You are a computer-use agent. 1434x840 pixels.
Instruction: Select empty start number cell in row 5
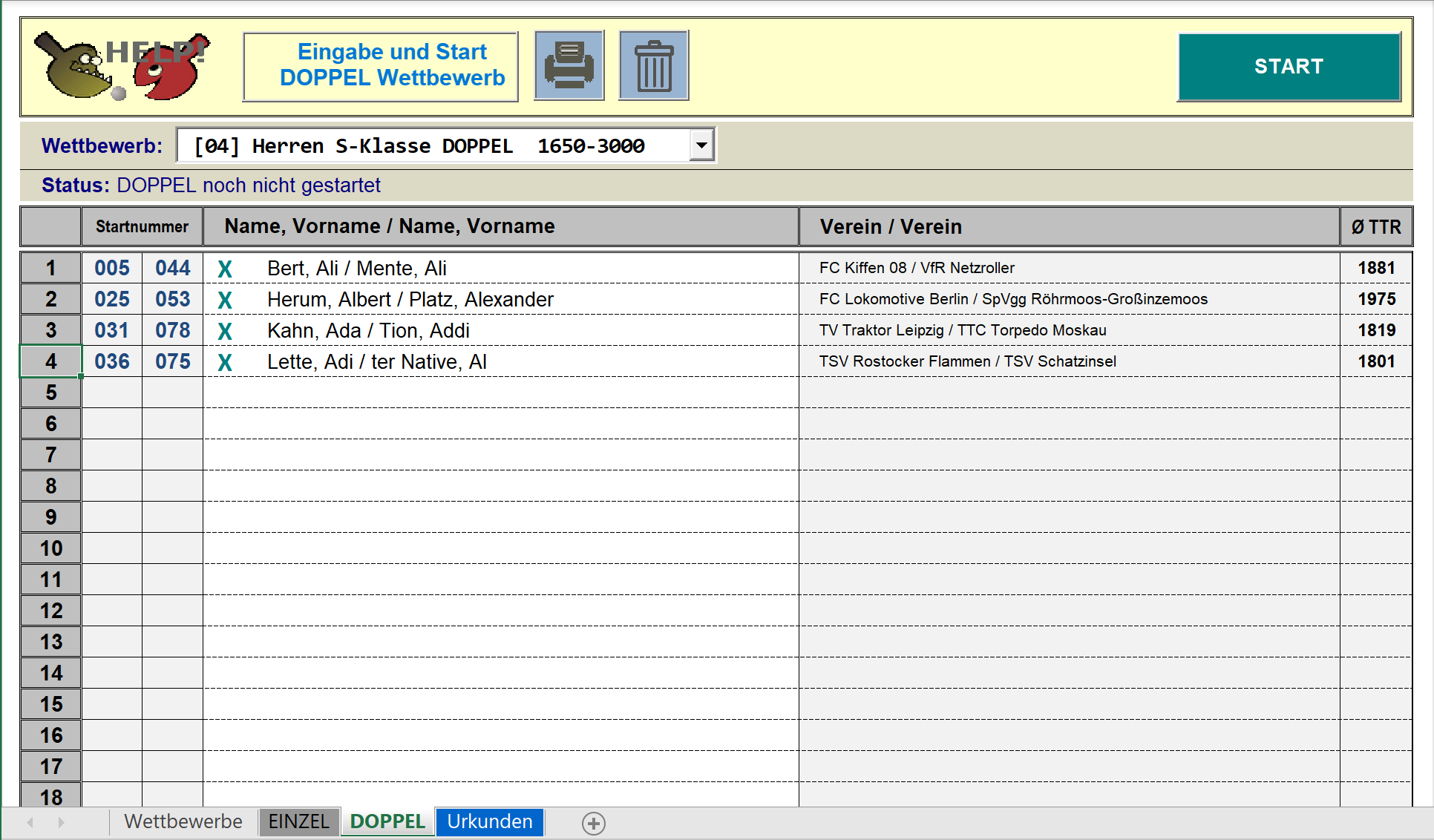112,393
